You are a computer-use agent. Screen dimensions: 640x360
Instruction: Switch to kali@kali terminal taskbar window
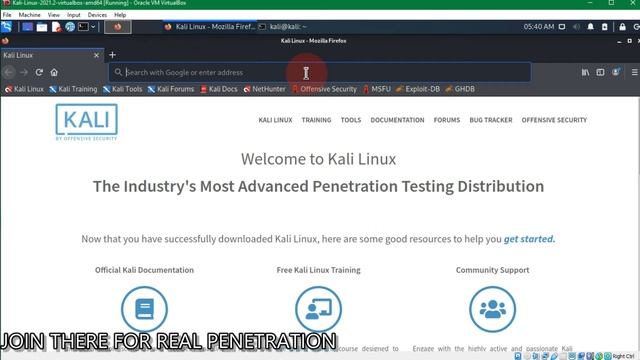(283, 27)
